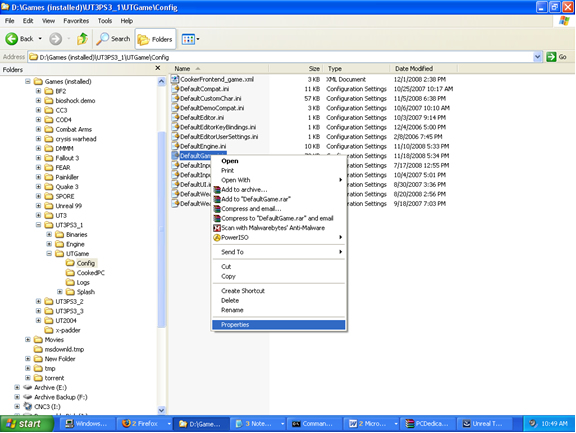Choose Print in the context menu

279,170
